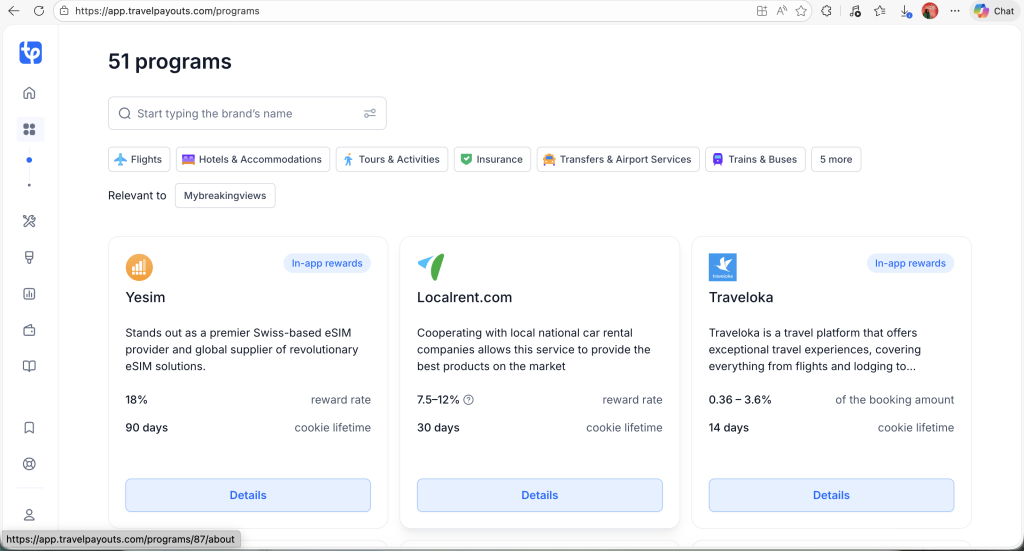Click the 30 days cookie lifetime value

[x=438, y=428]
